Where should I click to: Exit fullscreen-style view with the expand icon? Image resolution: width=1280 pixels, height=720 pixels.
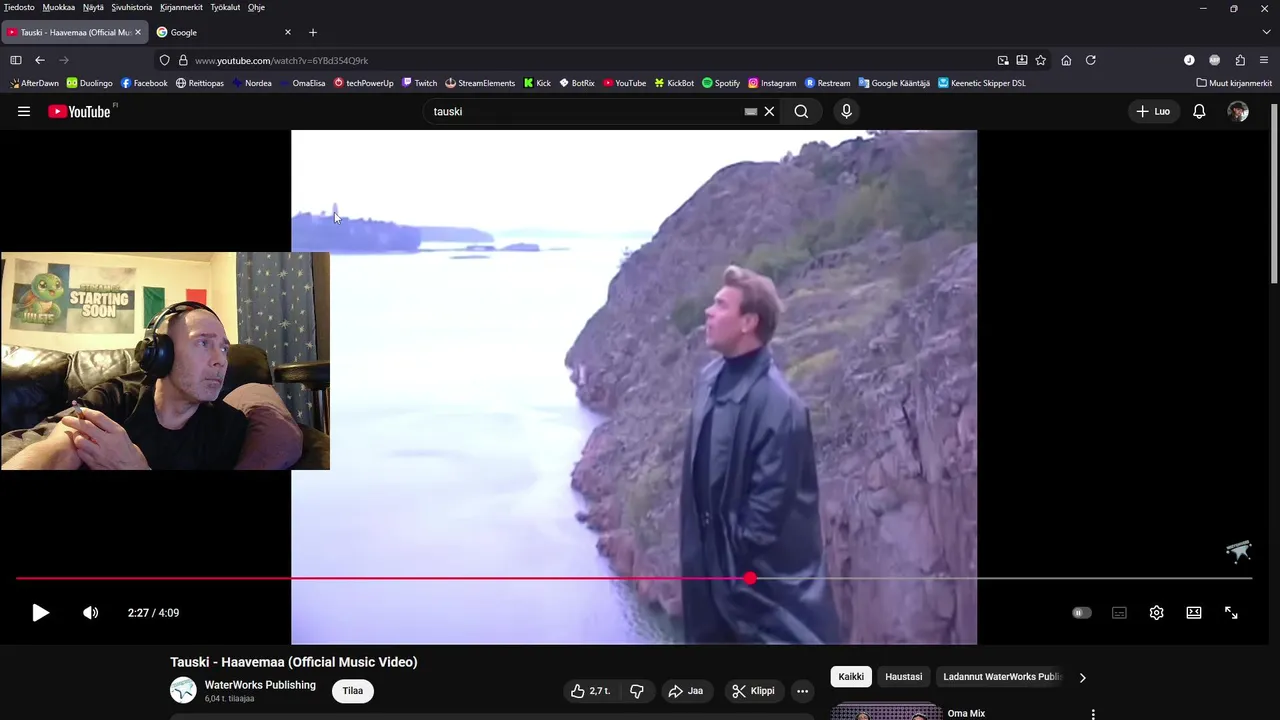1231,613
